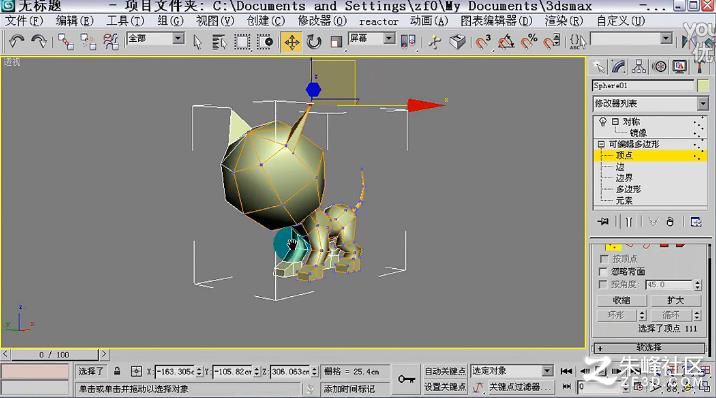The image size is (716, 398).
Task: Enable the 忽略背面 checkbox
Action: 604,272
